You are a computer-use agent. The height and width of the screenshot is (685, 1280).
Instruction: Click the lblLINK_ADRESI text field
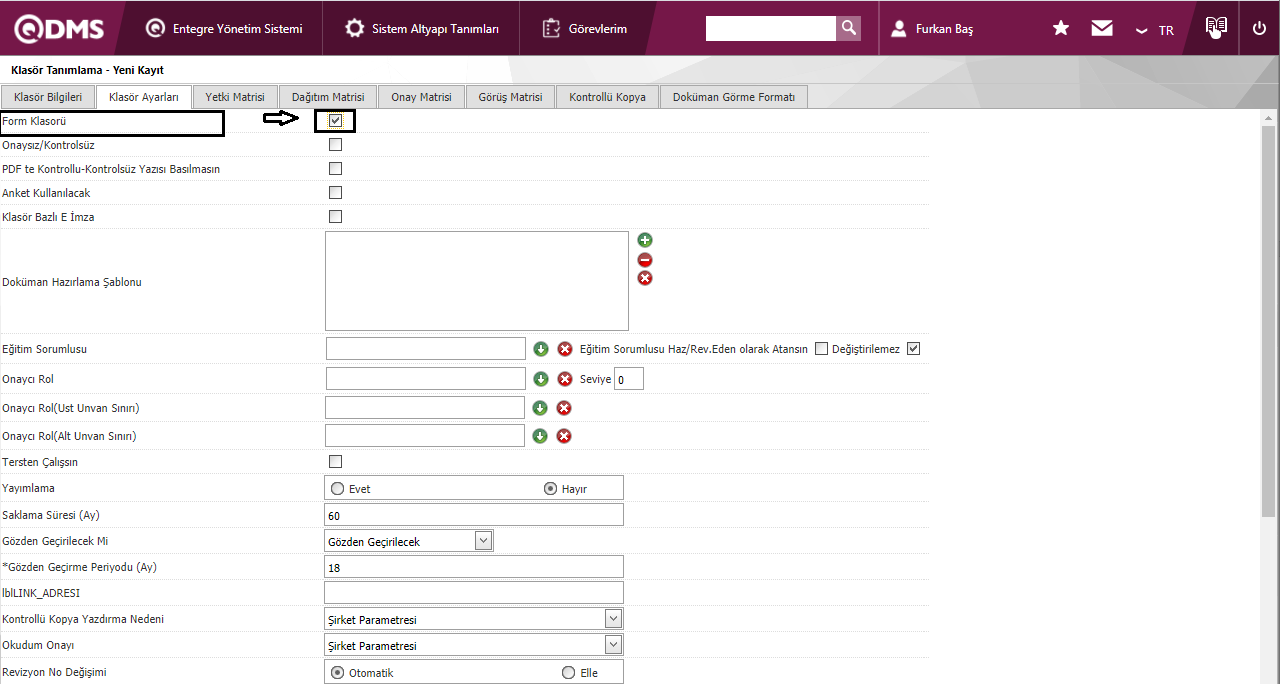(x=474, y=592)
